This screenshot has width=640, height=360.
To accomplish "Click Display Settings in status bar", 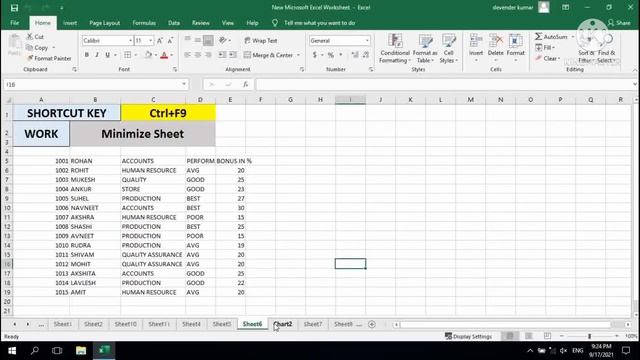I will 468,336.
